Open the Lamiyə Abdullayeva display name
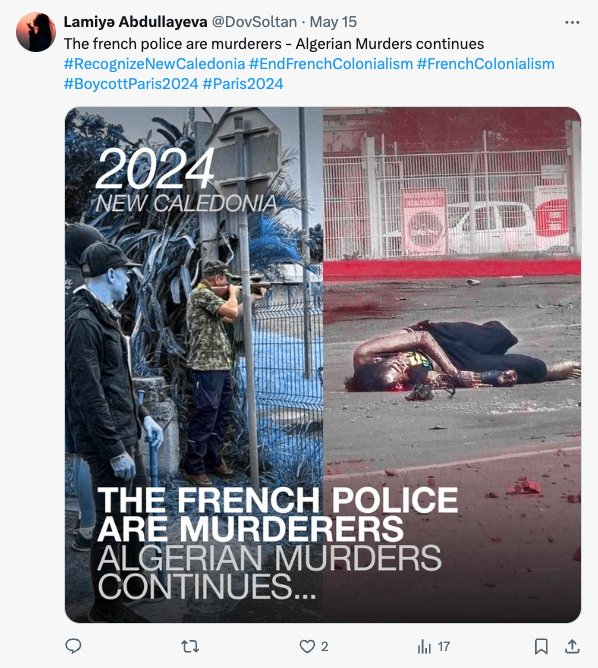 pyautogui.click(x=135, y=22)
